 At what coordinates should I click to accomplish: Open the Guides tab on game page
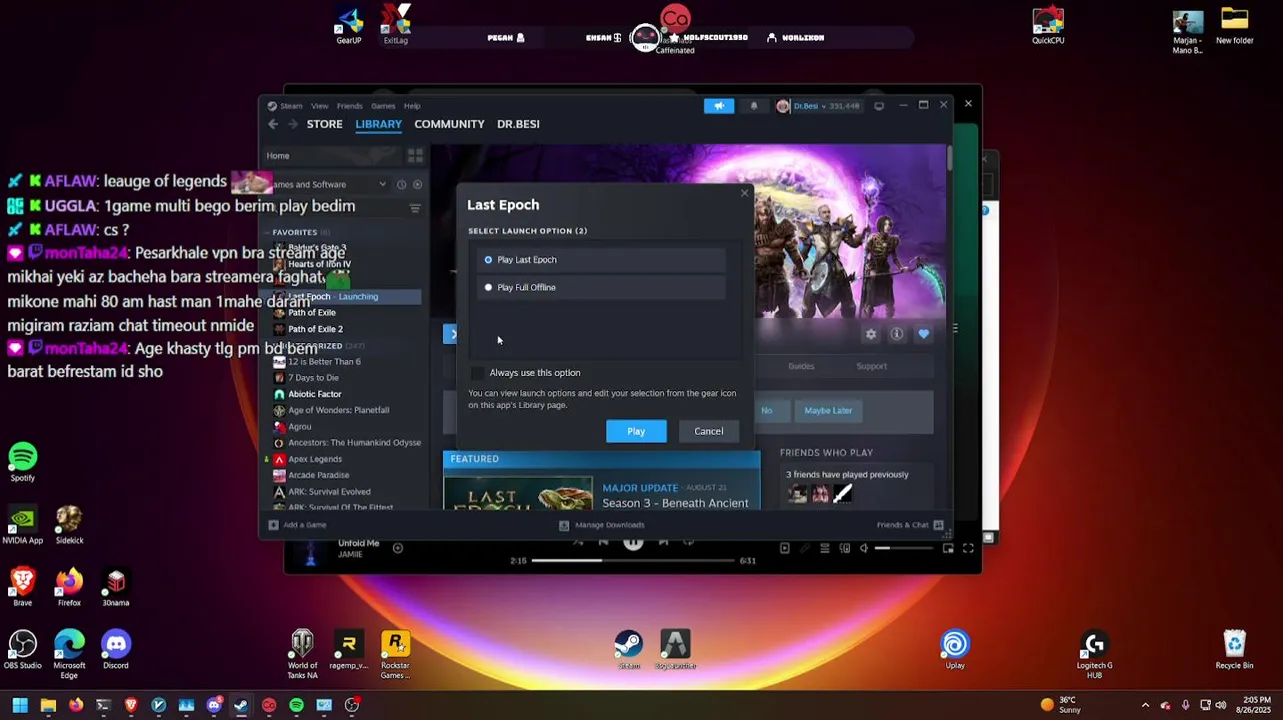[x=801, y=366]
